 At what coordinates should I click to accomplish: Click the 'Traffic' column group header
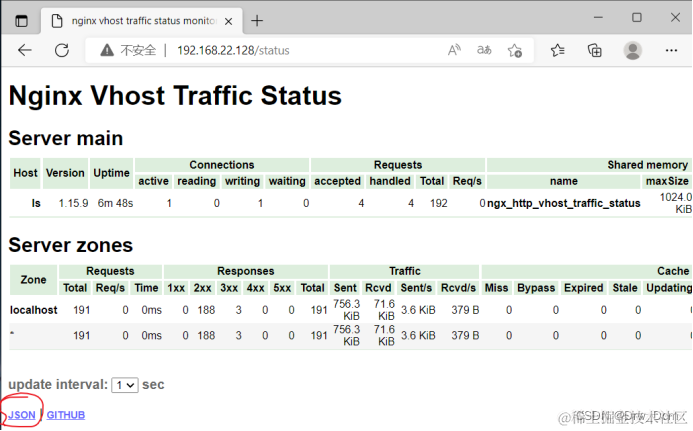click(x=404, y=271)
